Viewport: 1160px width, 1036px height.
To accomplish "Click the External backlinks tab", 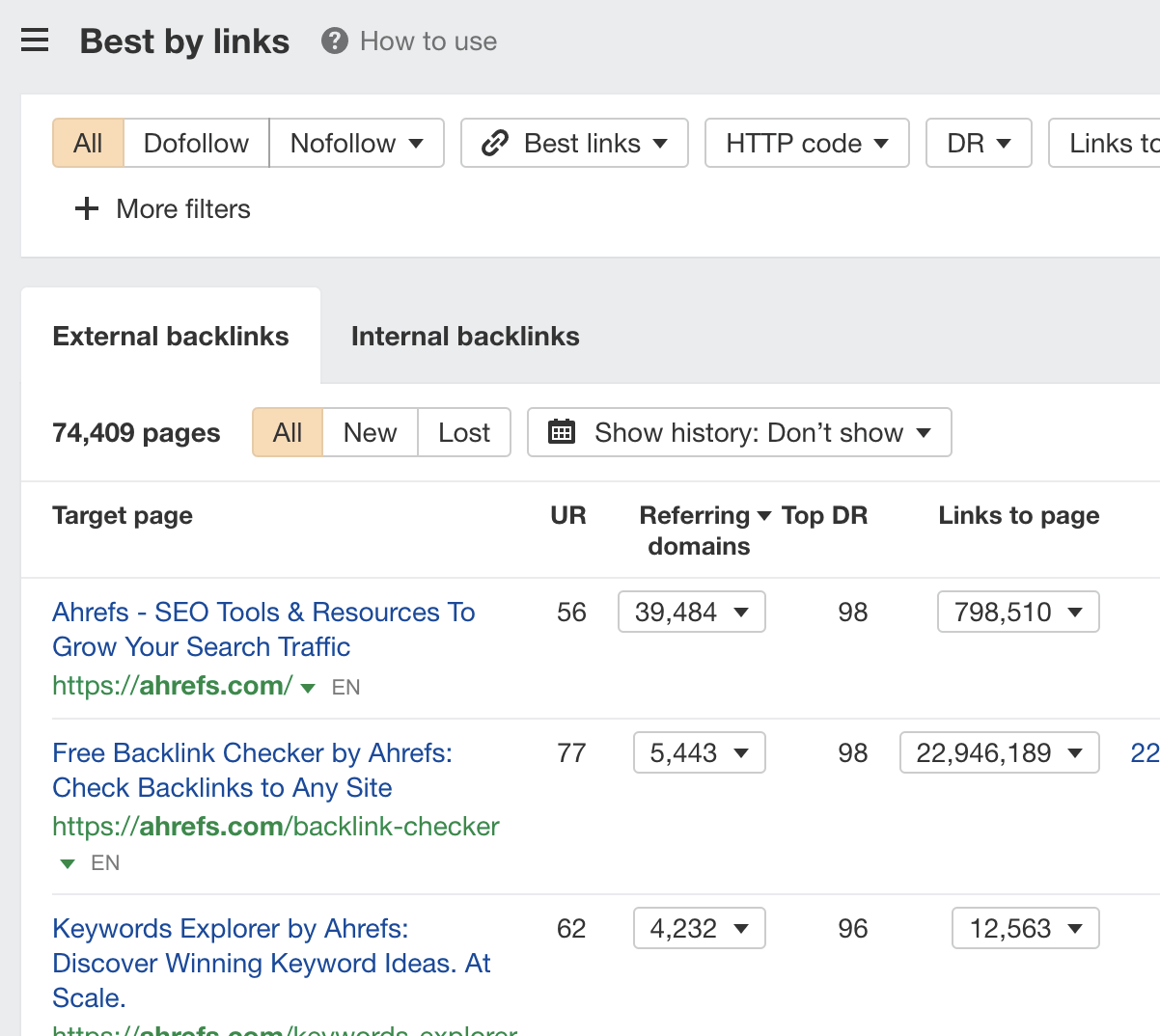I will tap(171, 336).
